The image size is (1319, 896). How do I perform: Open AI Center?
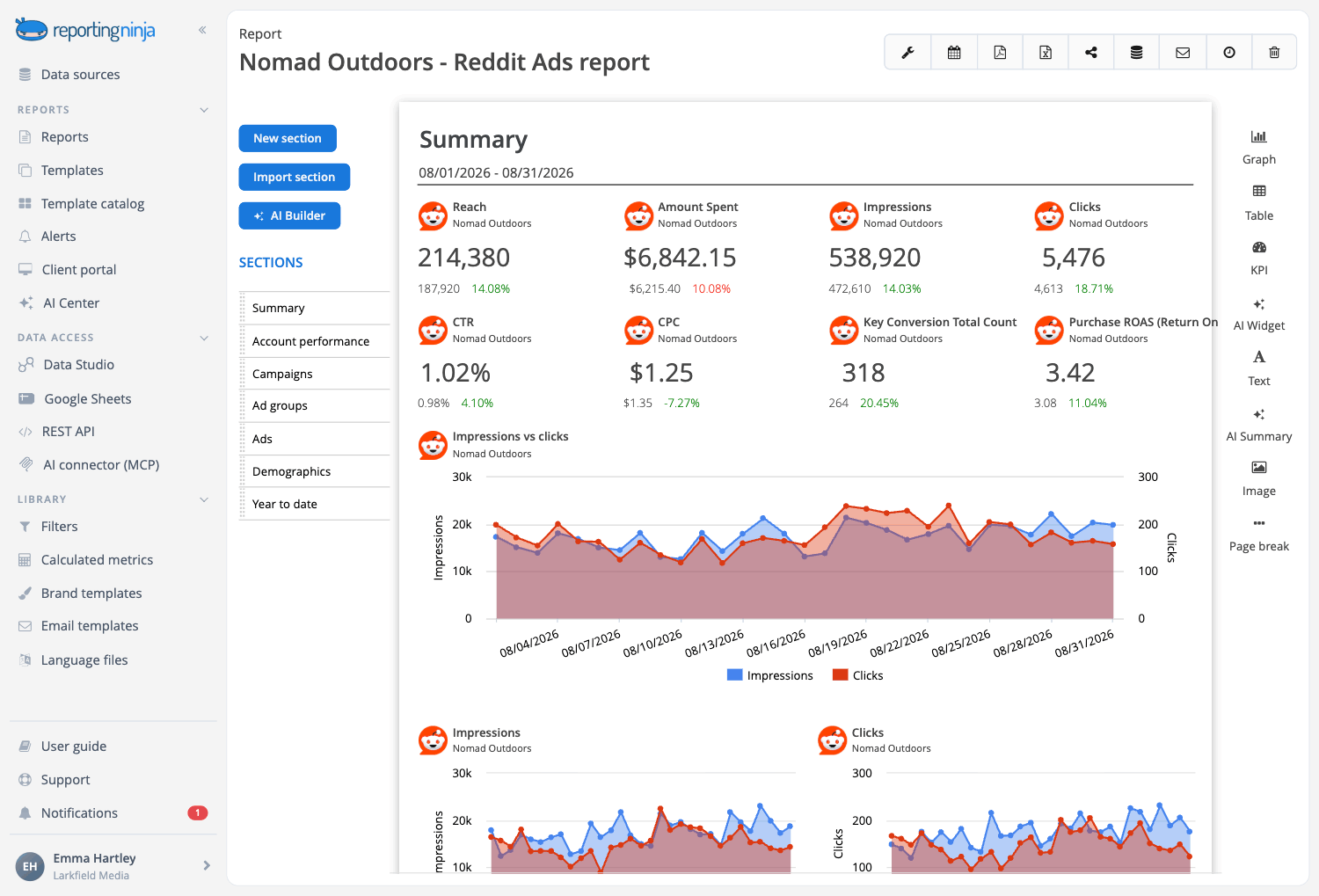pyautogui.click(x=71, y=303)
